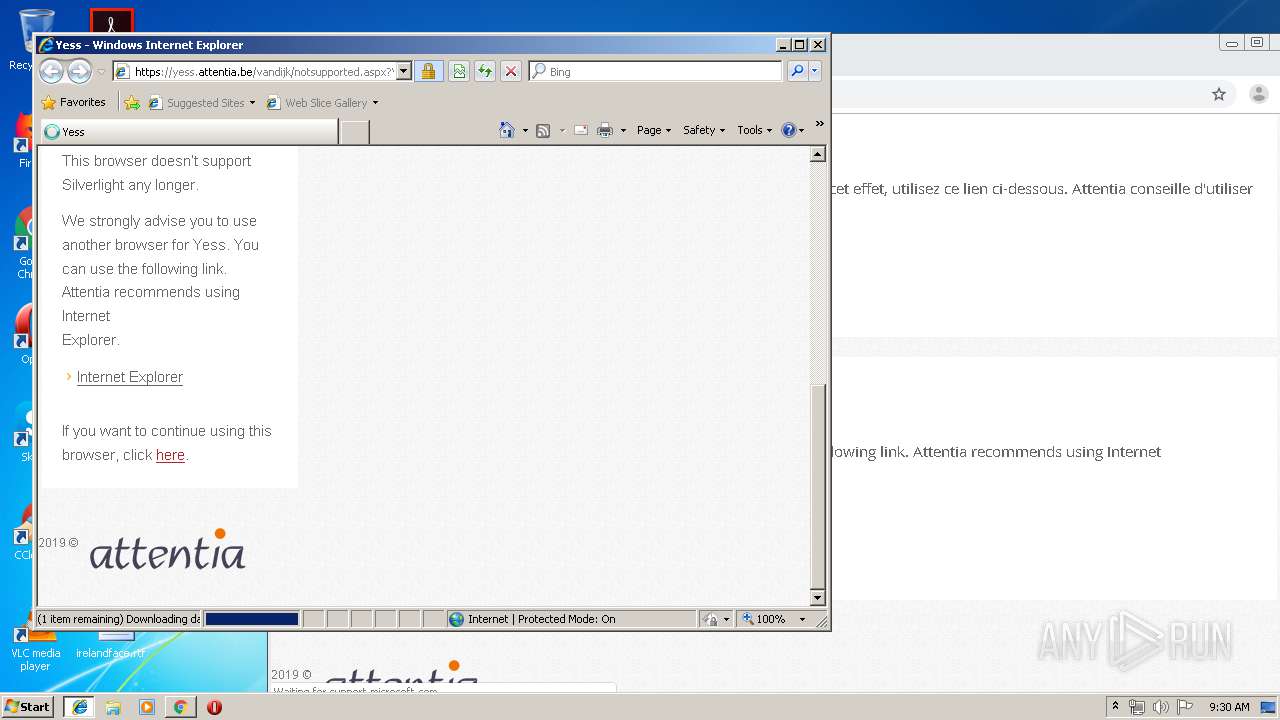This screenshot has height=720, width=1280.
Task: Open the Safety menu
Action: point(704,130)
